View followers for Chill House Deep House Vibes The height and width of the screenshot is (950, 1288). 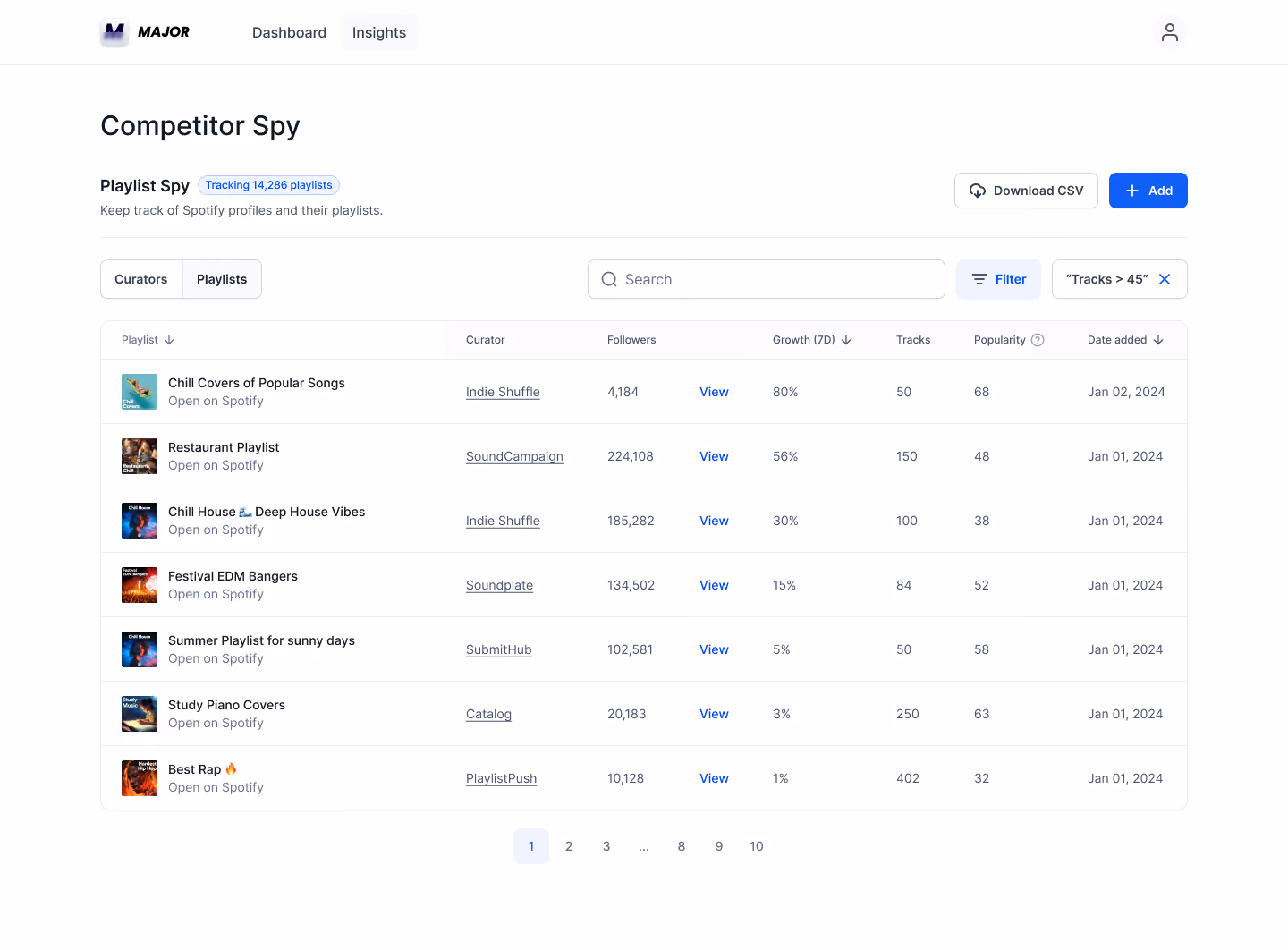tap(714, 521)
